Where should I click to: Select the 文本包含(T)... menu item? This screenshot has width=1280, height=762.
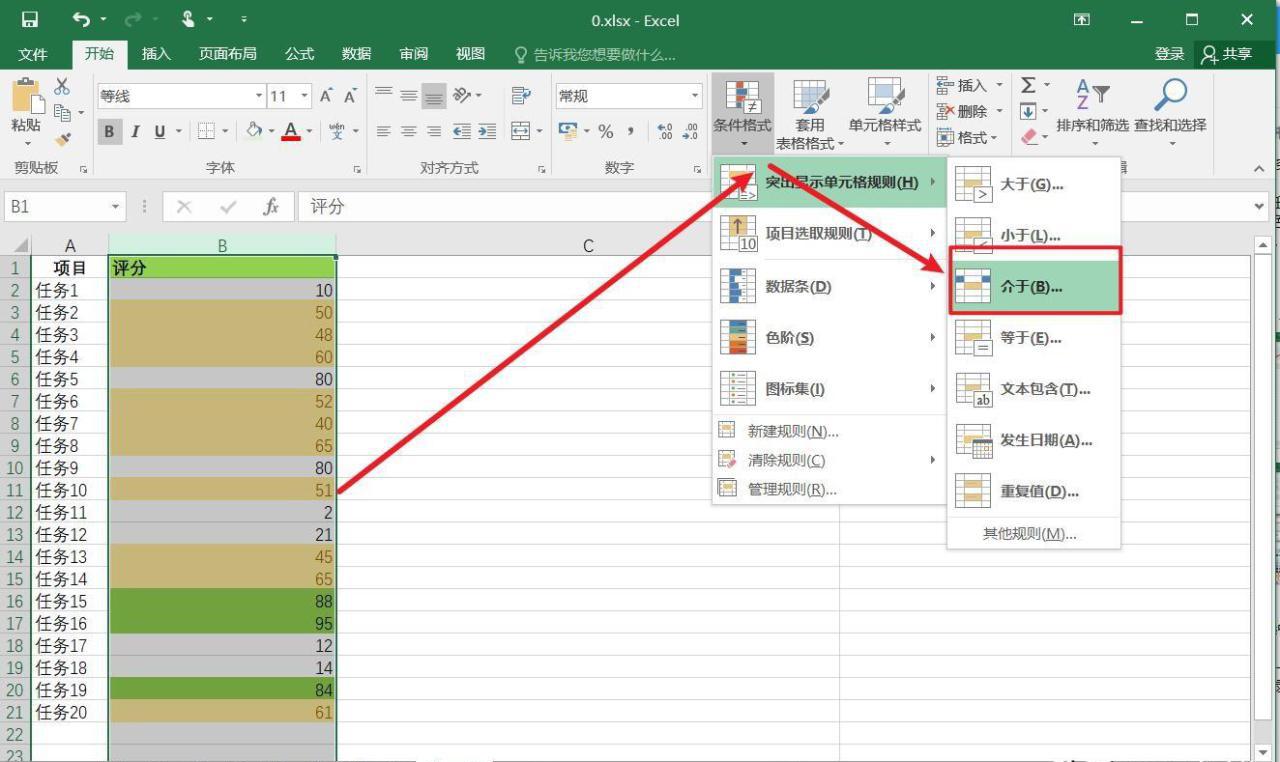[1034, 389]
